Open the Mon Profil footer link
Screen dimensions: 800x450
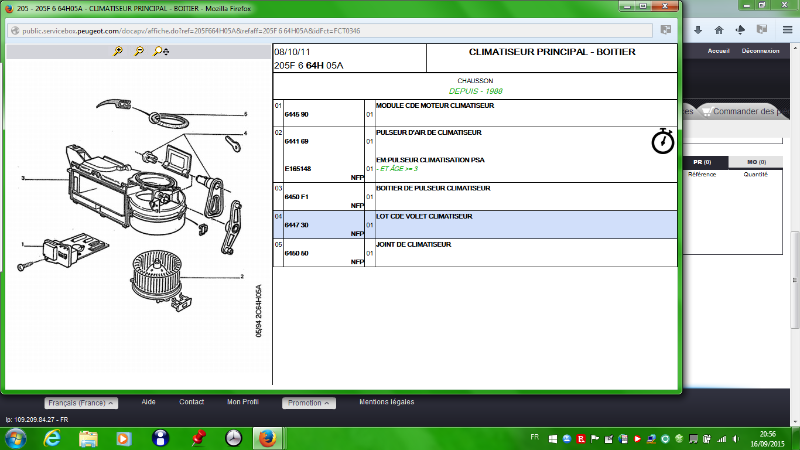coord(243,402)
